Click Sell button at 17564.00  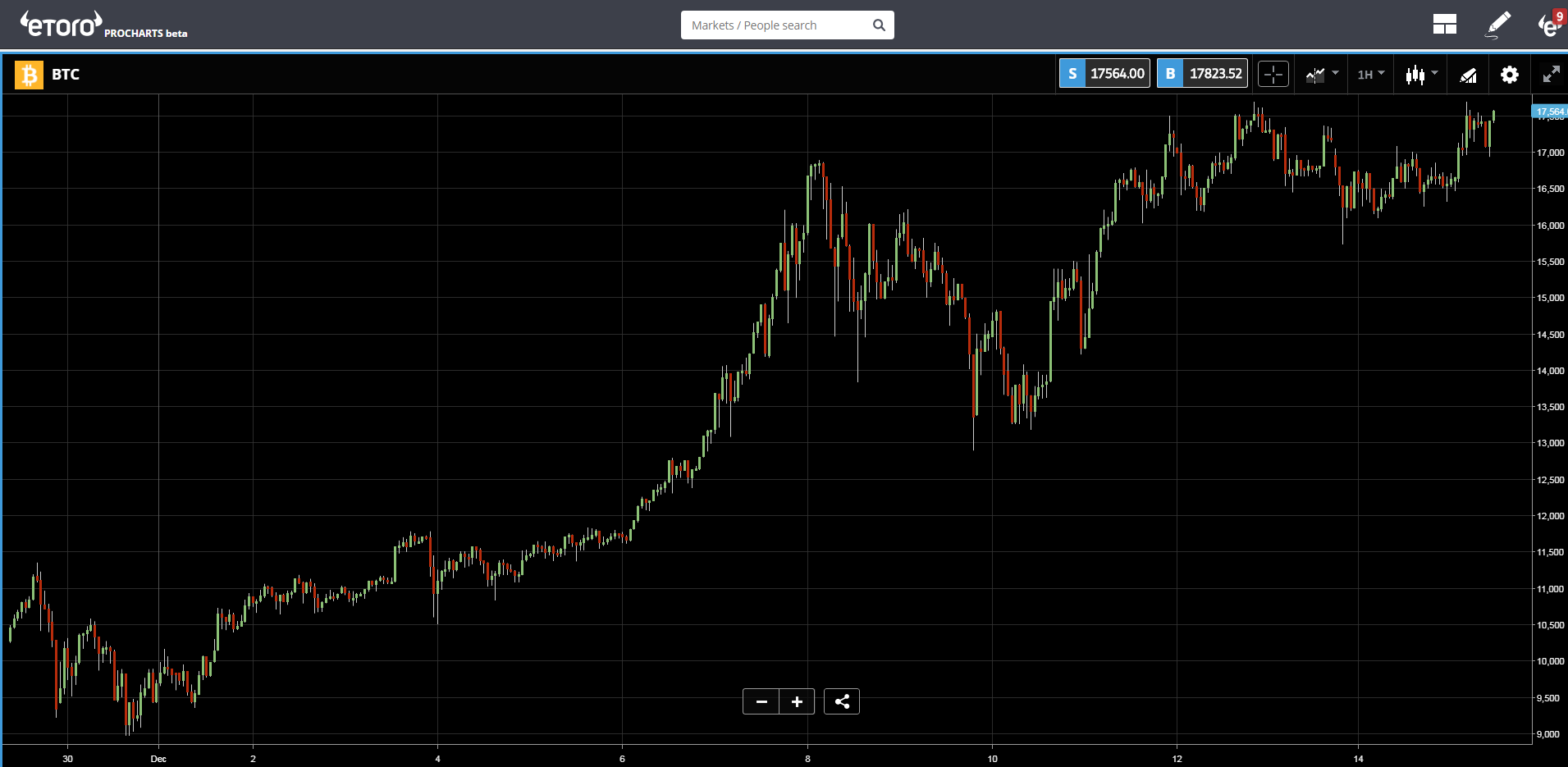click(x=1104, y=74)
